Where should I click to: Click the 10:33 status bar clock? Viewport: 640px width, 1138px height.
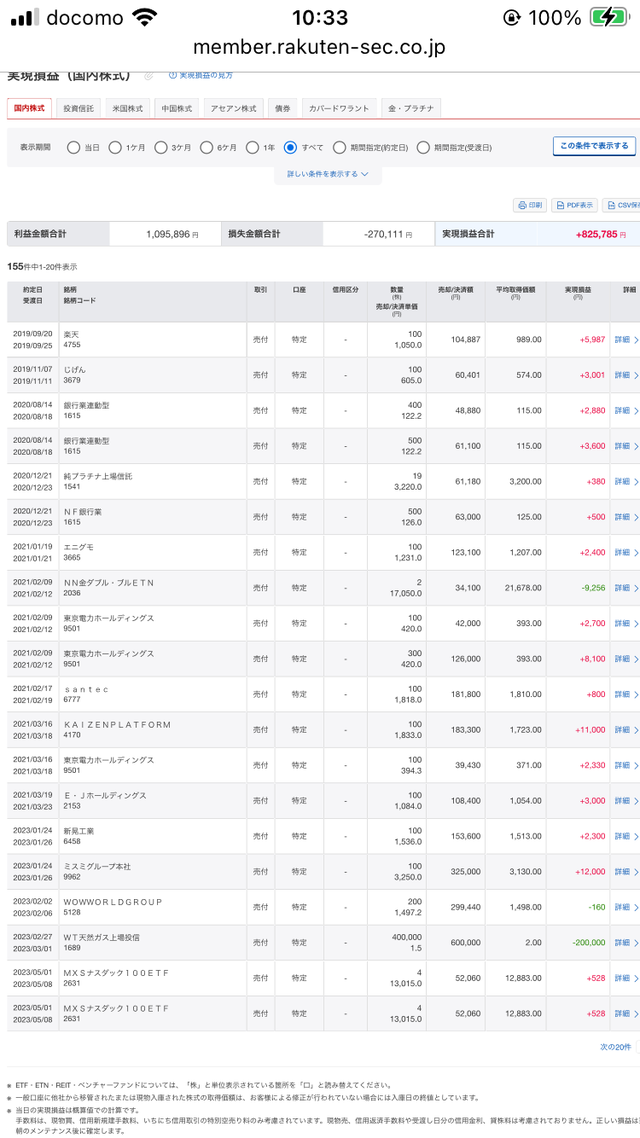pos(319,17)
